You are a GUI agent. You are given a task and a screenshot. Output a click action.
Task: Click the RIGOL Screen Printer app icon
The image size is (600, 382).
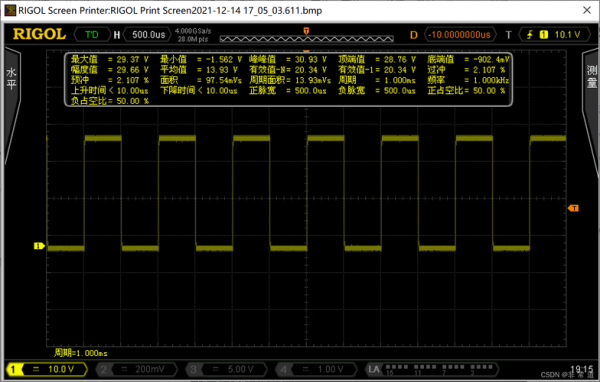(10, 10)
